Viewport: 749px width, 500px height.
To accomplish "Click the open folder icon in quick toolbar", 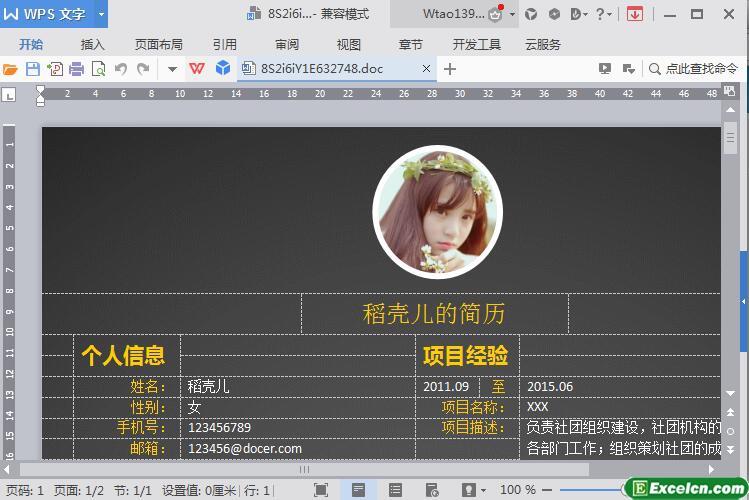I will [11, 69].
